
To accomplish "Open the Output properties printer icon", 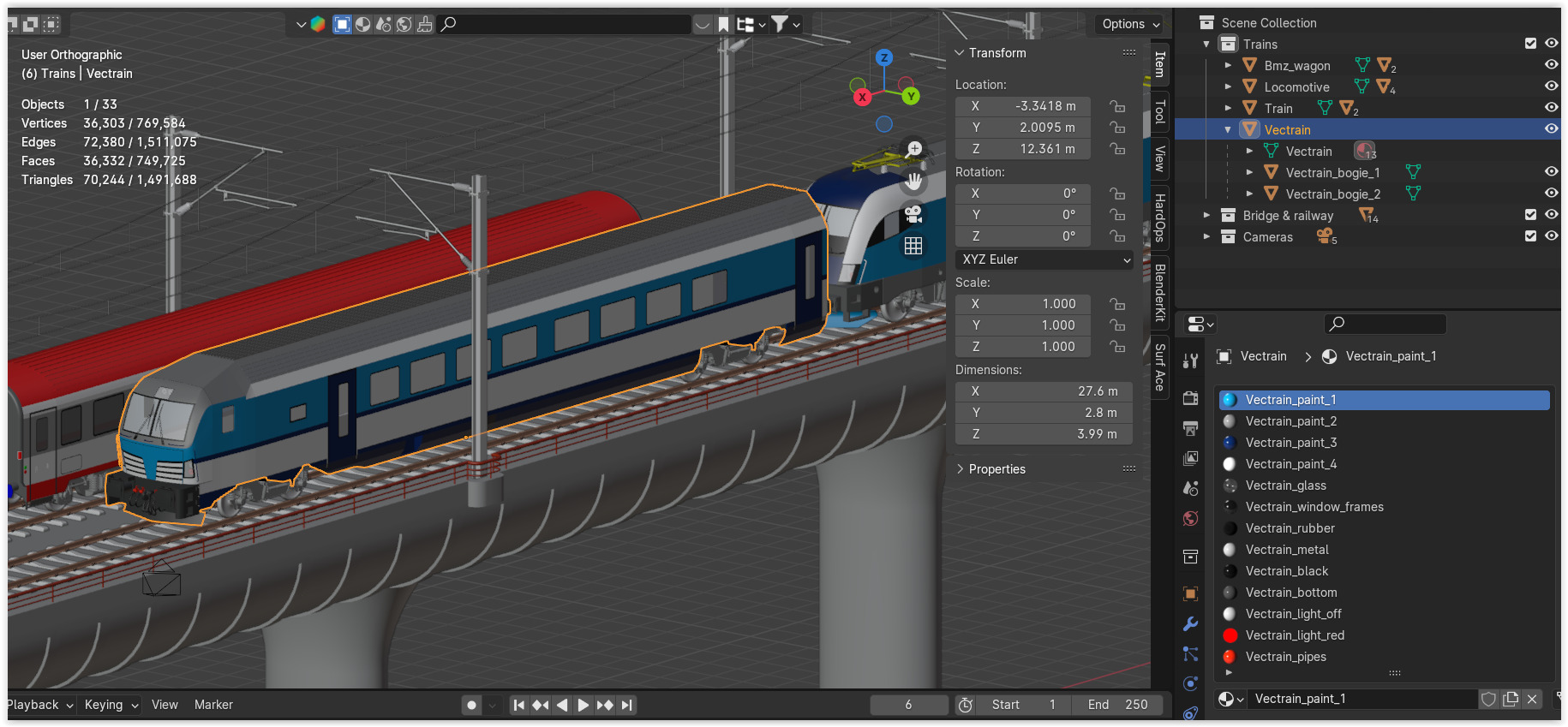I will point(1190,428).
